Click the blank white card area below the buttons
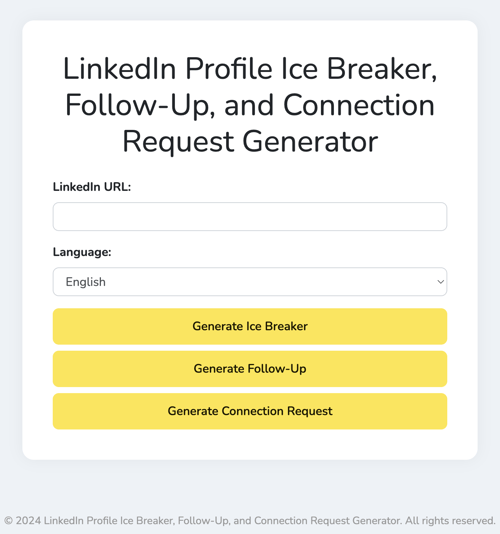 [x=250, y=444]
